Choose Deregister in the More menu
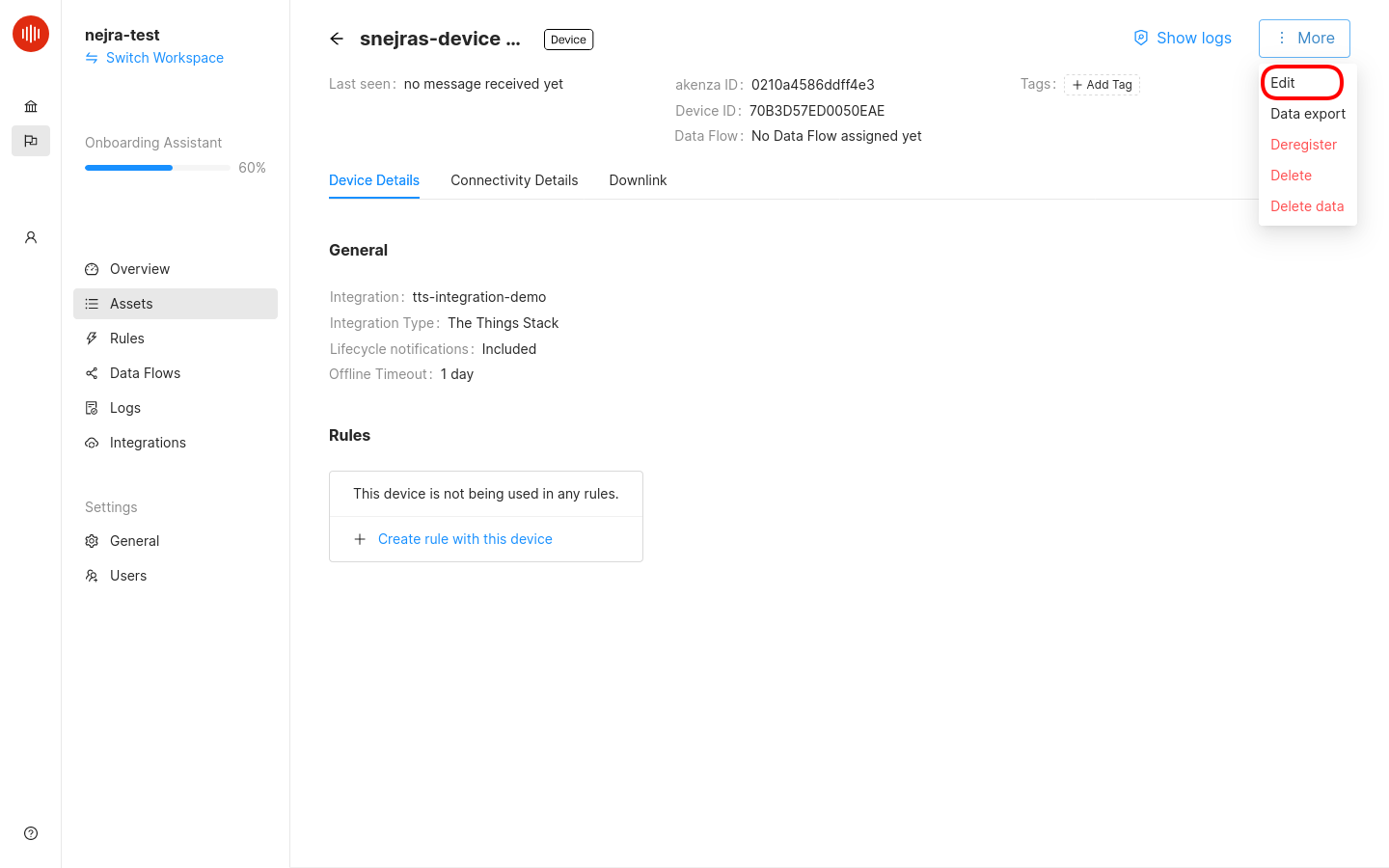Screen dimensions: 1389x868 tap(1303, 145)
